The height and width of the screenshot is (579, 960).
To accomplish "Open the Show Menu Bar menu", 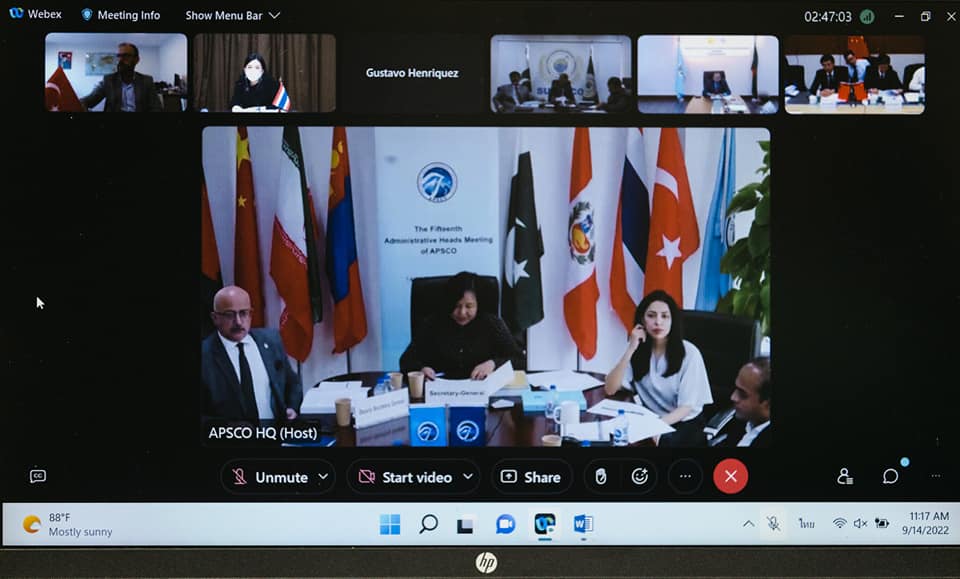I will coord(232,16).
